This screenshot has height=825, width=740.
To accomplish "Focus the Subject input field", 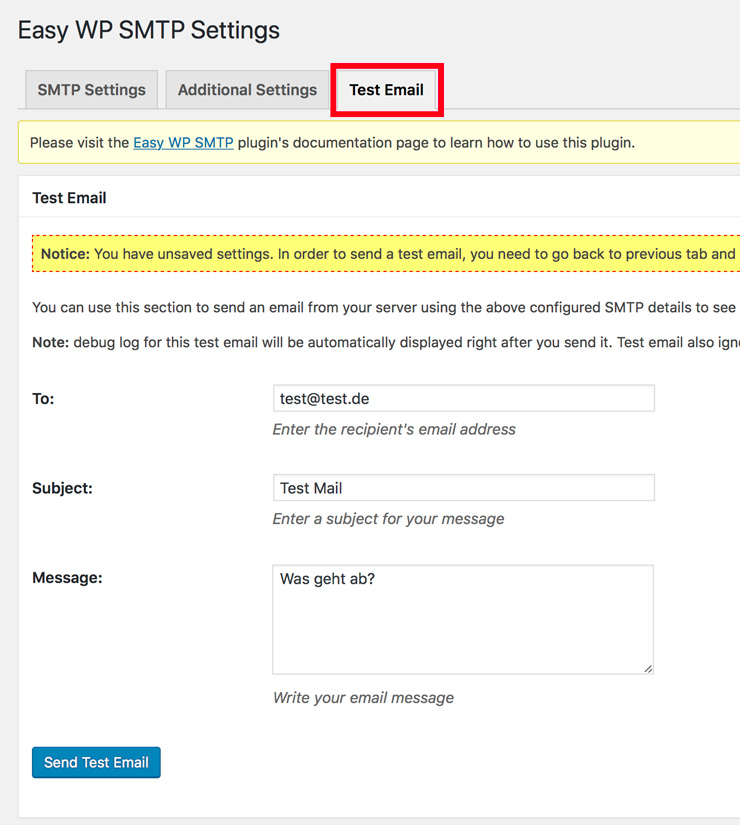I will coord(464,488).
